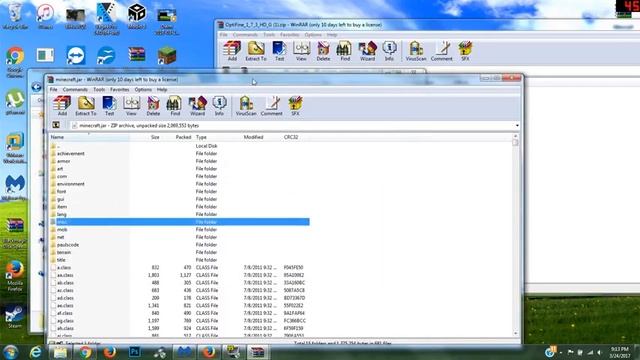The height and width of the screenshot is (360, 640).
Task: Click VirusScan in OptiFine WinRAR window
Action: [416, 51]
